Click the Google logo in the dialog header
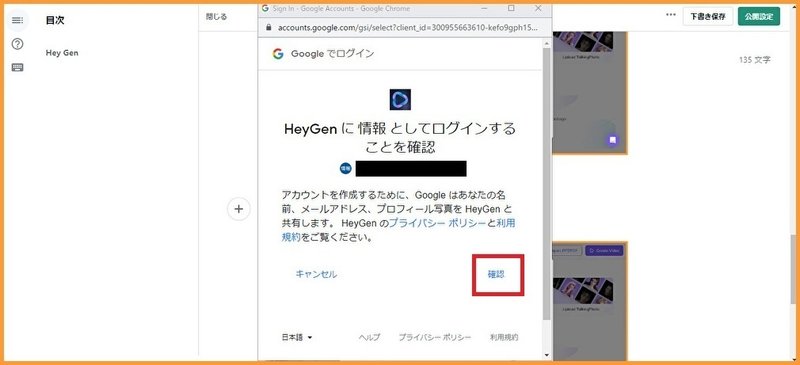 [x=278, y=54]
